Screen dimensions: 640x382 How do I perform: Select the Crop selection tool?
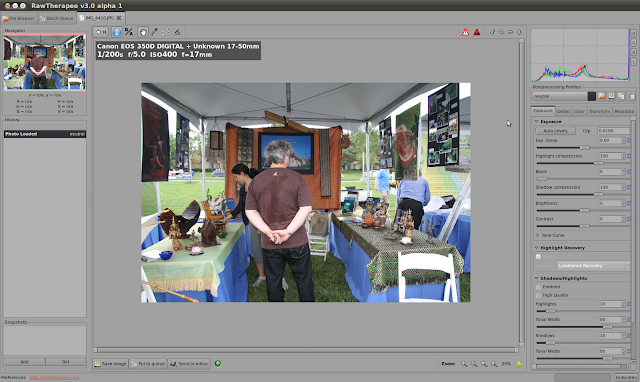166,32
